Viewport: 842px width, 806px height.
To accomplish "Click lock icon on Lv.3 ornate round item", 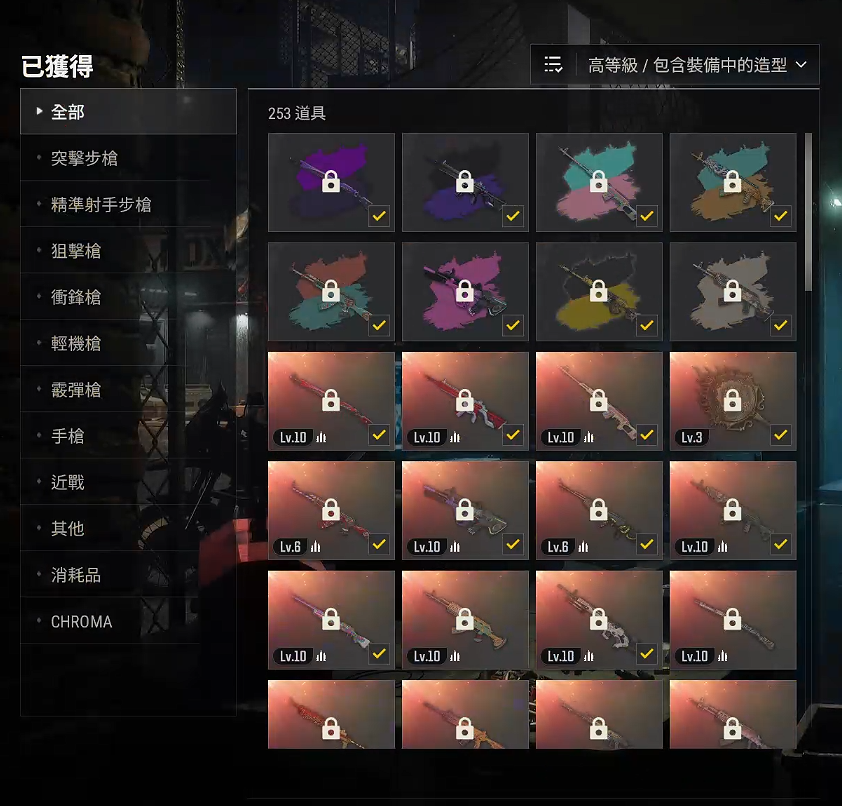I will point(732,400).
